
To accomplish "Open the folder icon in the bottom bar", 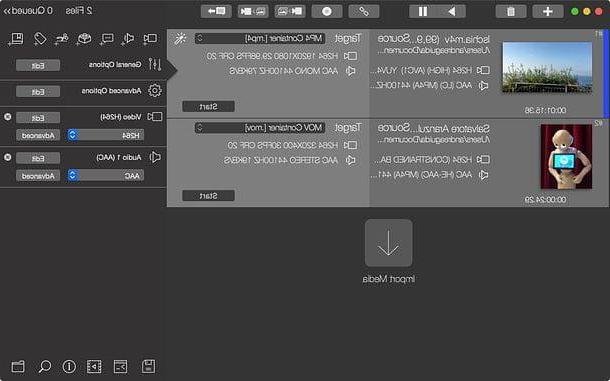I will point(18,366).
